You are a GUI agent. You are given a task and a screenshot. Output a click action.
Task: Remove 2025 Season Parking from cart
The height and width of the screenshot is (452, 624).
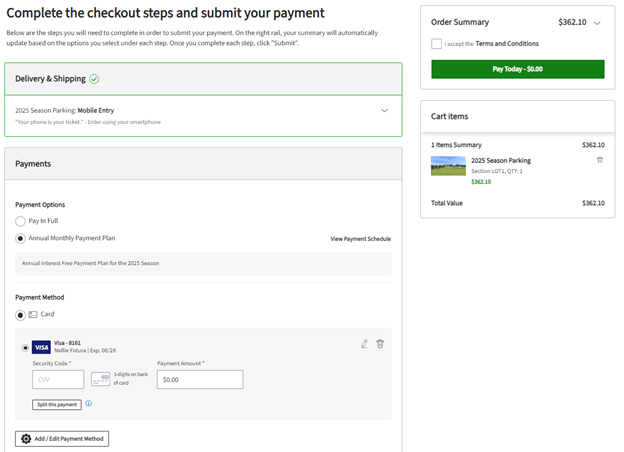click(600, 160)
